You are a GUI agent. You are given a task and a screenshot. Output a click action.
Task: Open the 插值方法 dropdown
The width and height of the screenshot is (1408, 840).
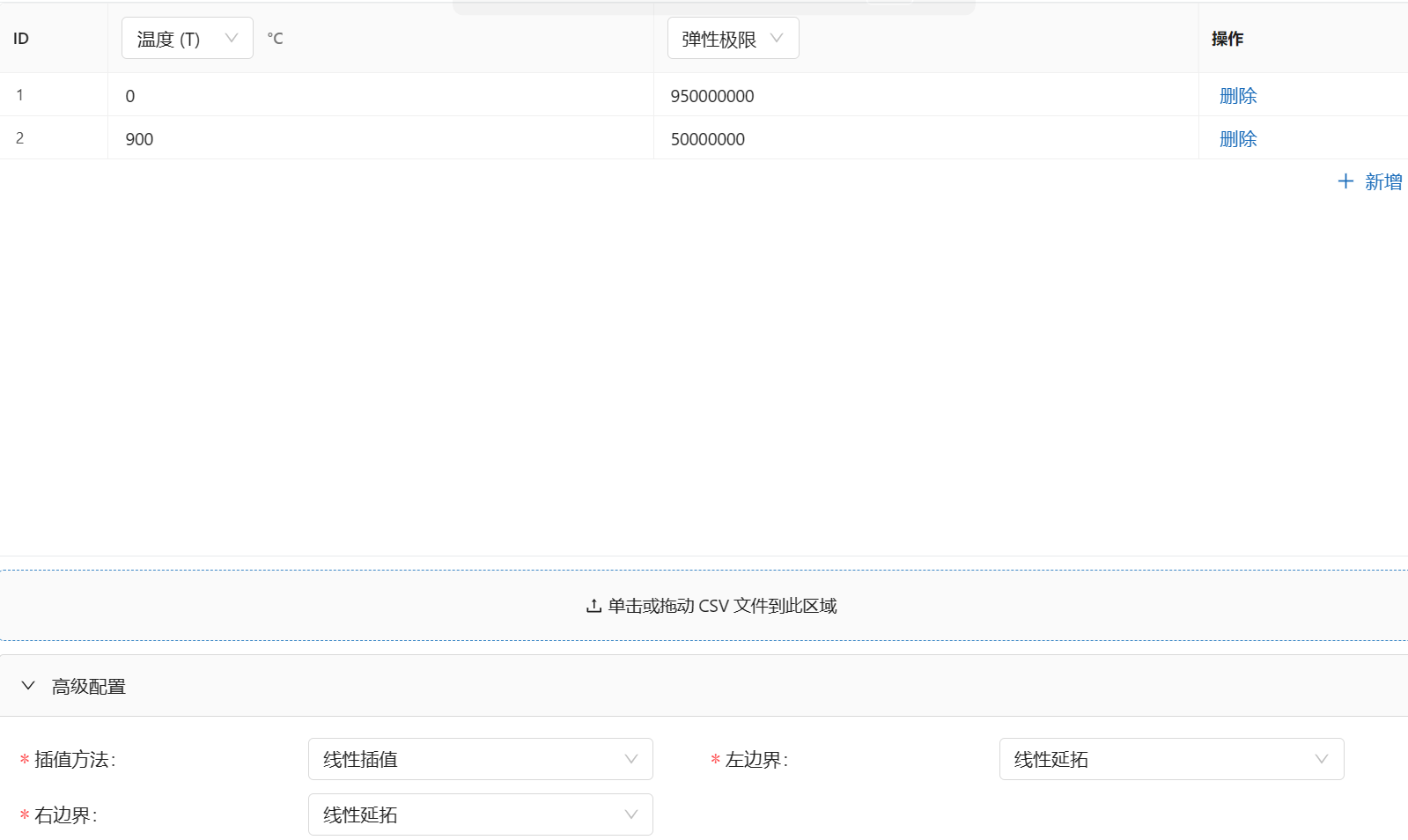(x=480, y=759)
